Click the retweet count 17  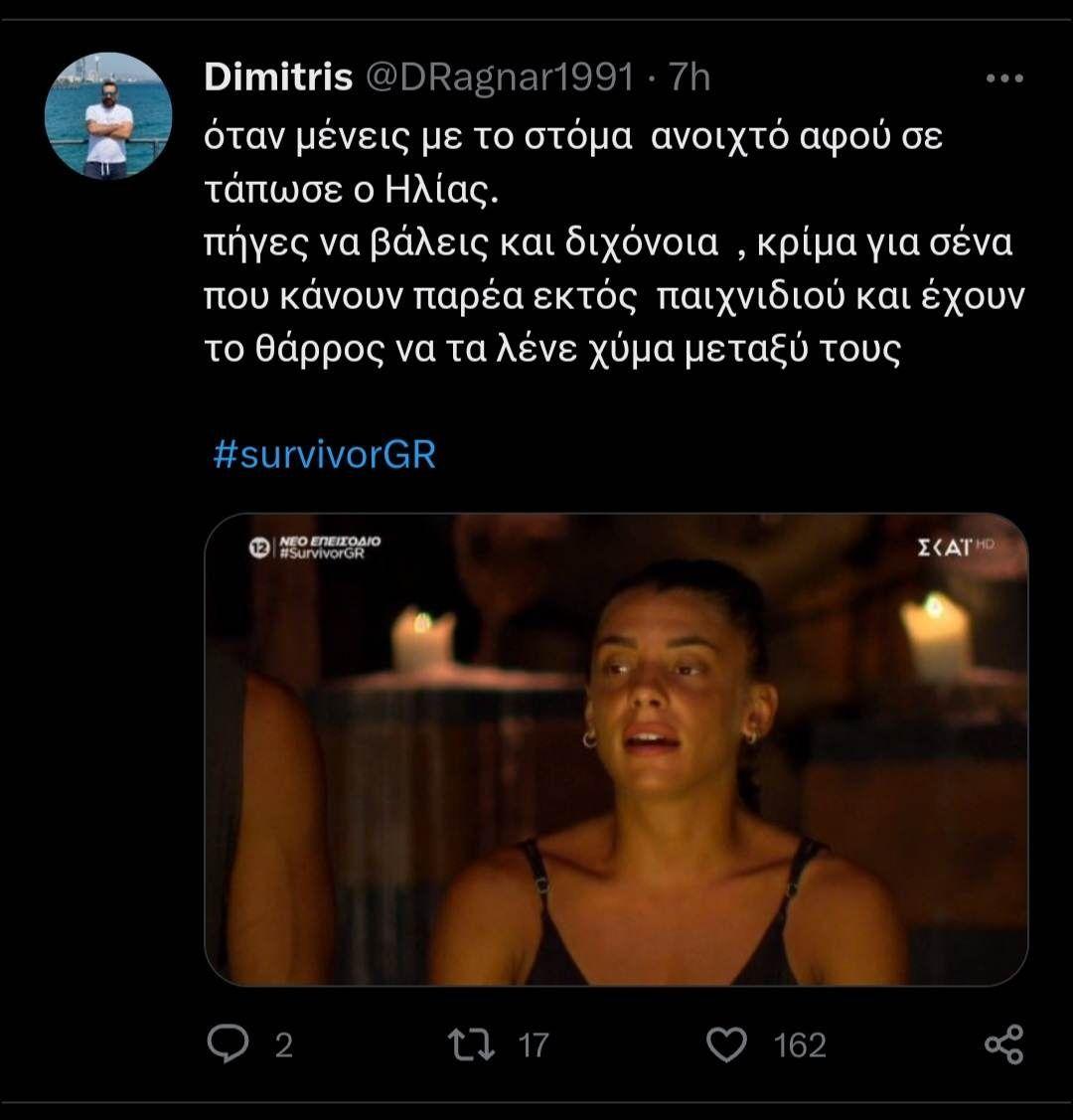[534, 1045]
